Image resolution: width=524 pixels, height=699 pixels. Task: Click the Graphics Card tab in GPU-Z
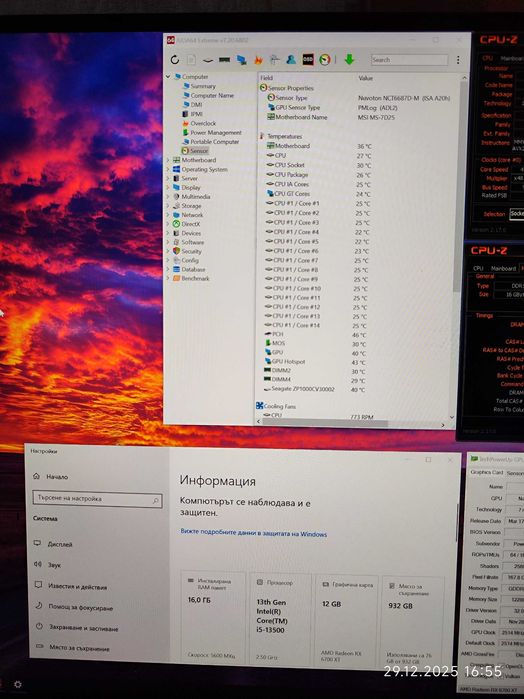[x=487, y=472]
